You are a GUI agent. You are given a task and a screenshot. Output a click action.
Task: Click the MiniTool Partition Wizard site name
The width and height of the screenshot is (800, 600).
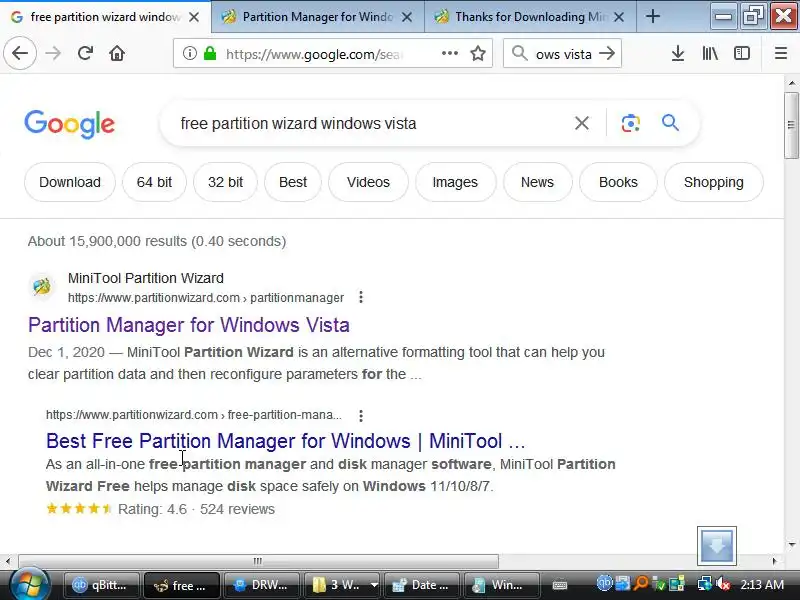(x=146, y=278)
